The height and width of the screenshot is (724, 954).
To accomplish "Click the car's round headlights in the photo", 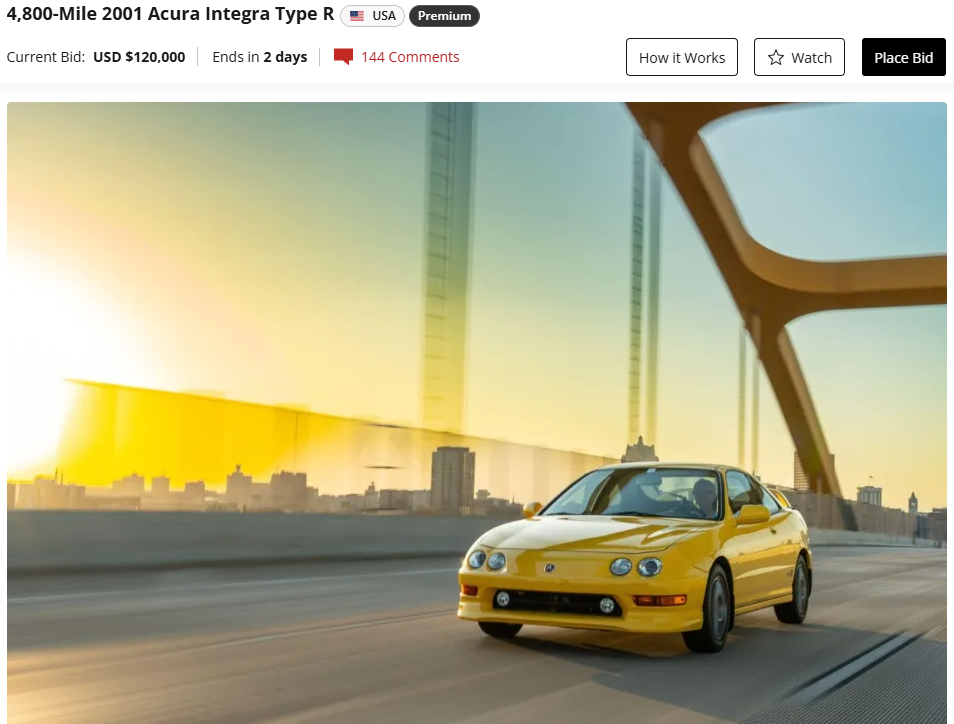I will 635,567.
